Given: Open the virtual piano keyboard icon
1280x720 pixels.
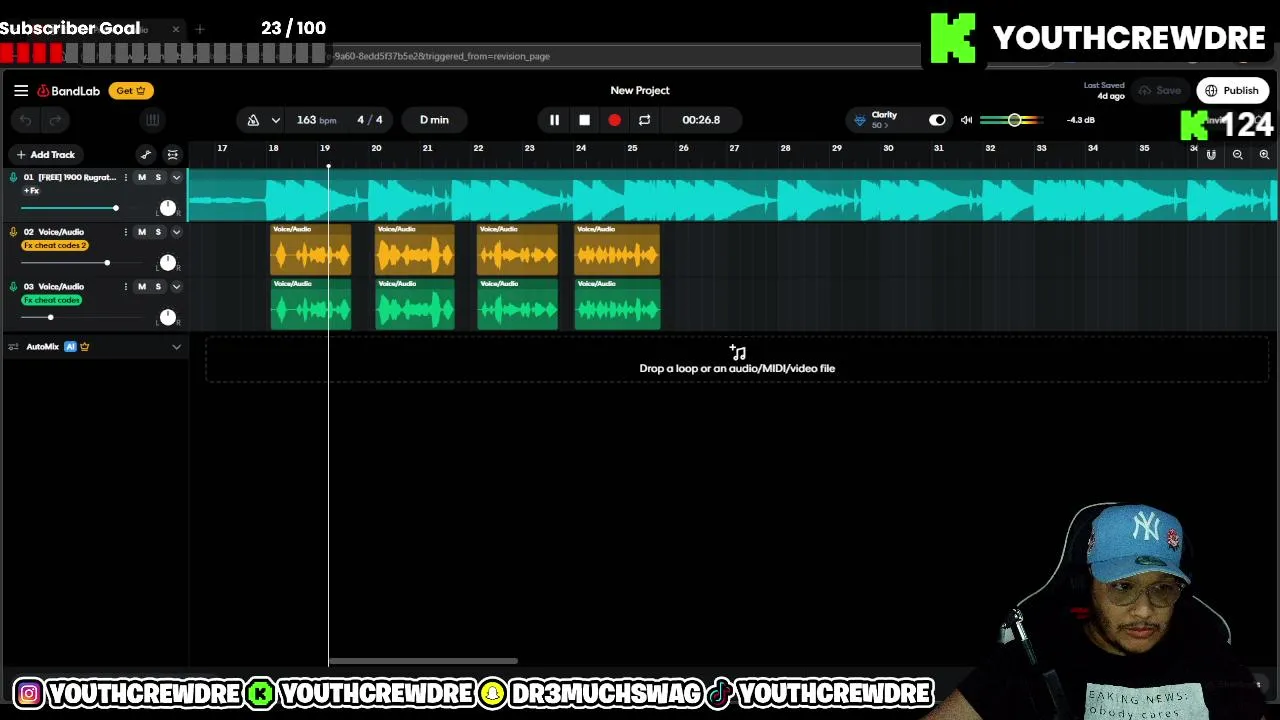Looking at the screenshot, I should (x=152, y=120).
